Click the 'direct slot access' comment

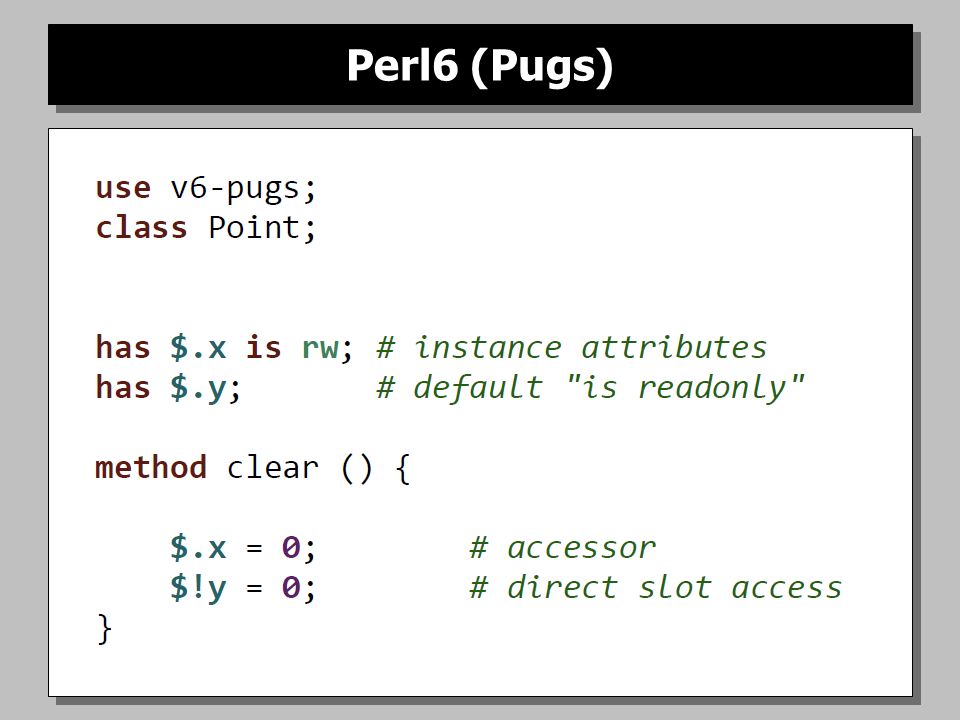coord(656,588)
